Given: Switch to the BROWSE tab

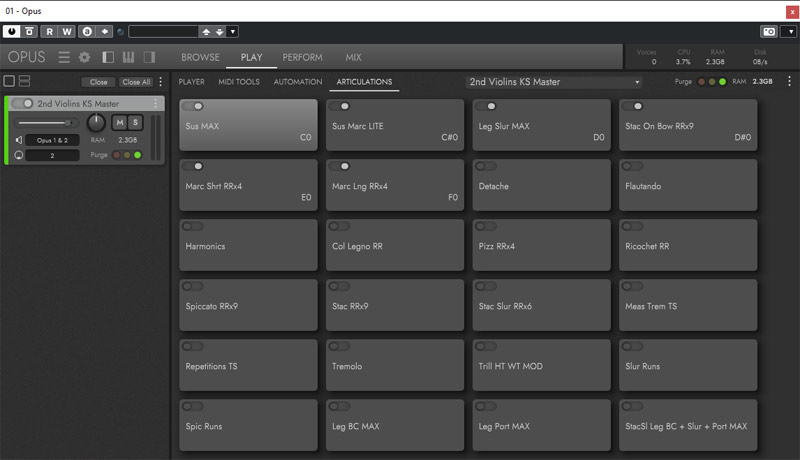Looking at the screenshot, I should 200,57.
